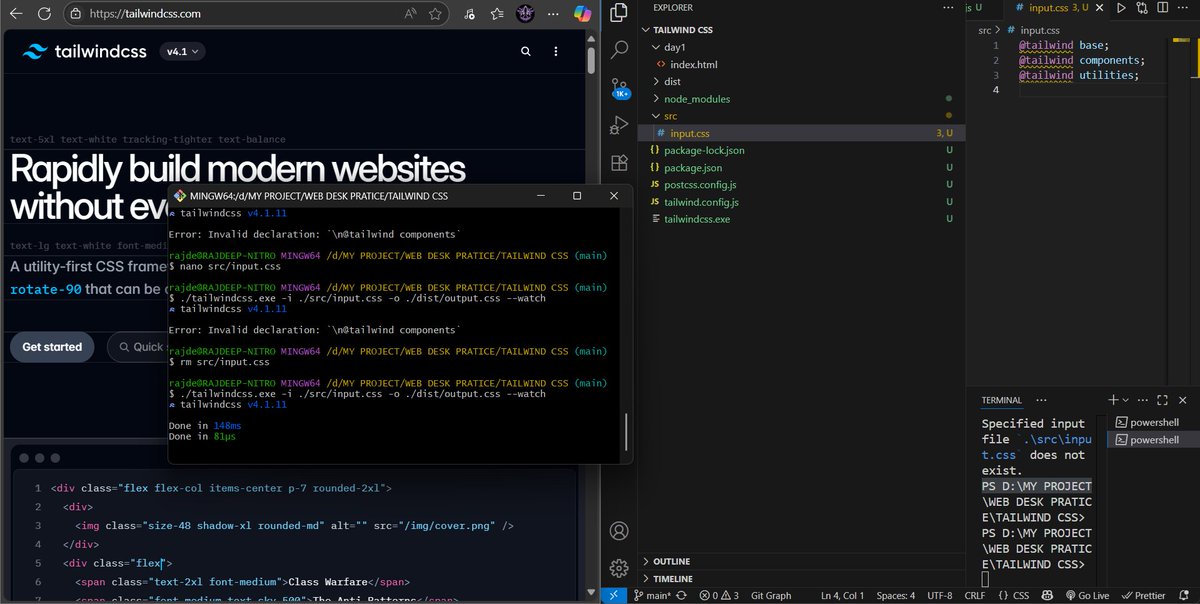The height and width of the screenshot is (604, 1200).
Task: Open the Manage gear icon in VS Code
Action: [x=620, y=567]
